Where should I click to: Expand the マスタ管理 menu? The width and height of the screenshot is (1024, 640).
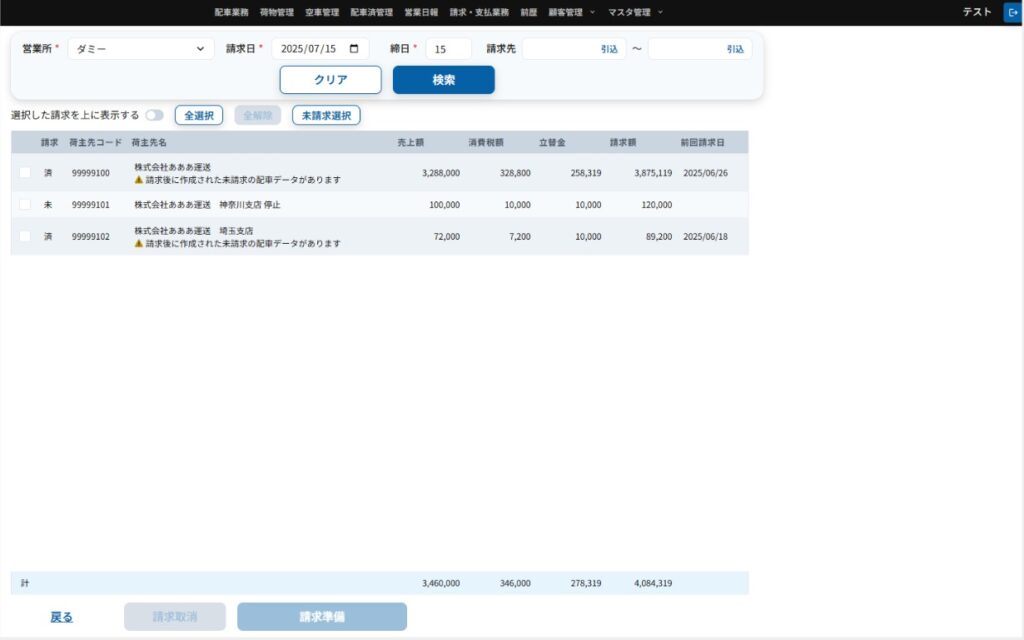(x=635, y=12)
